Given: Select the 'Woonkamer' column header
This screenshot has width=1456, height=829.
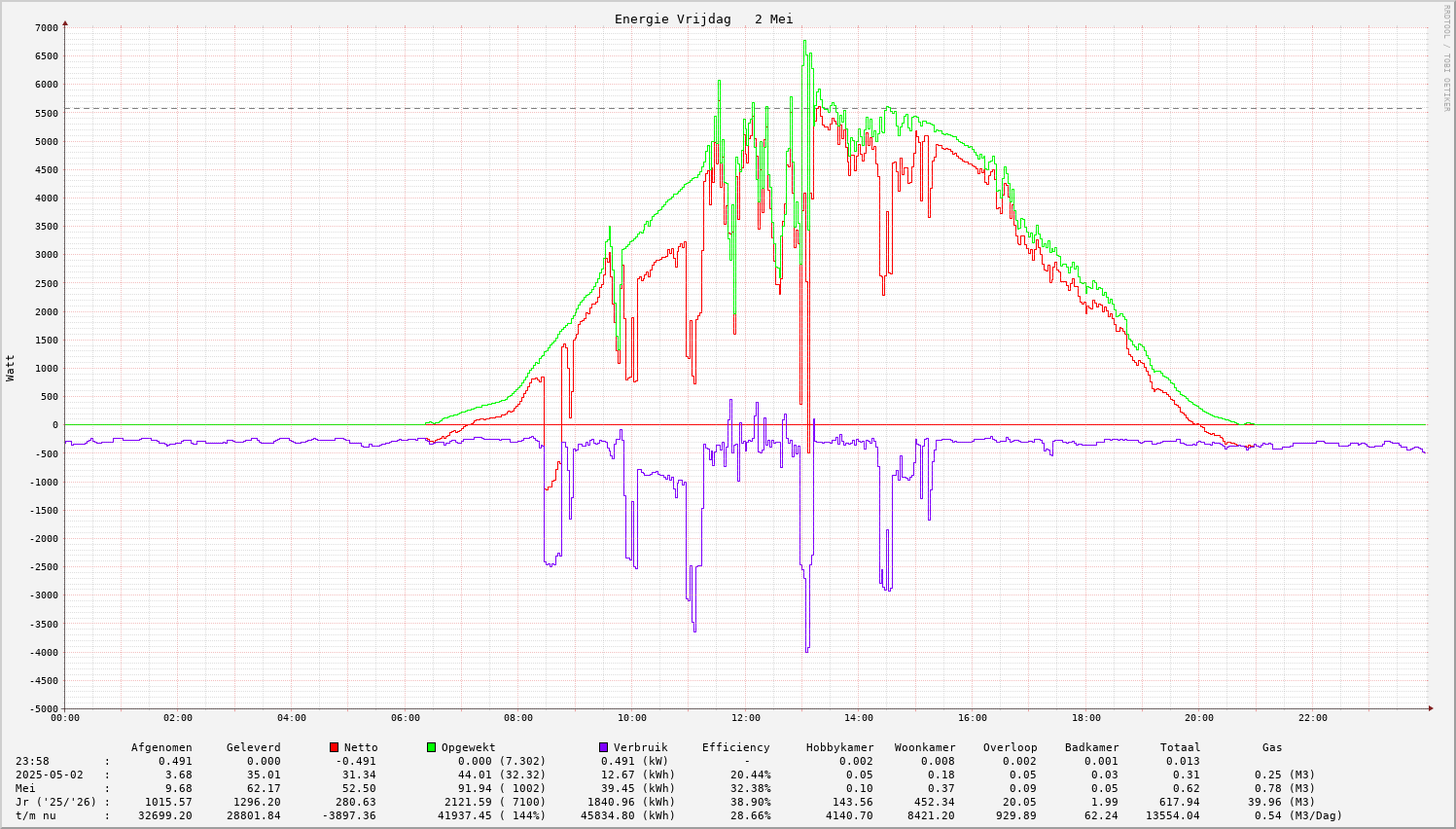Looking at the screenshot, I should pyautogui.click(x=925, y=747).
